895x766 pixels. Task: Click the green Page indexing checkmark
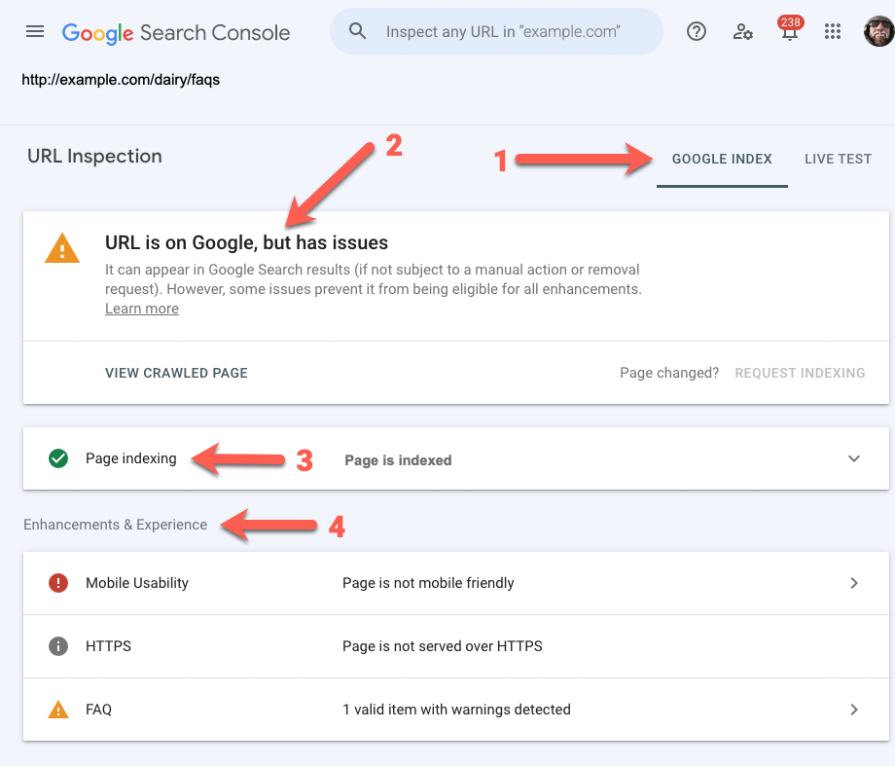[x=58, y=458]
